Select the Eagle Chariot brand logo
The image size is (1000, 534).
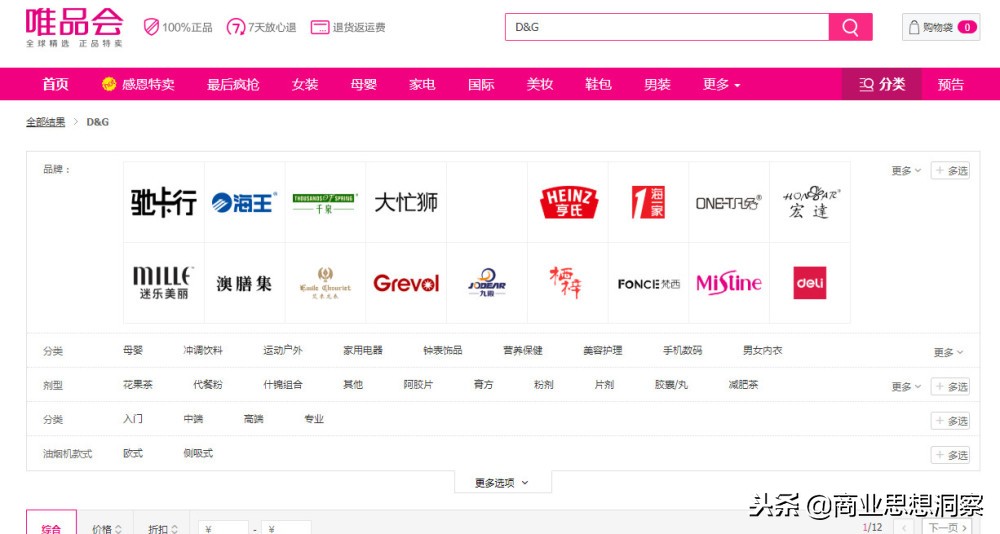point(325,283)
